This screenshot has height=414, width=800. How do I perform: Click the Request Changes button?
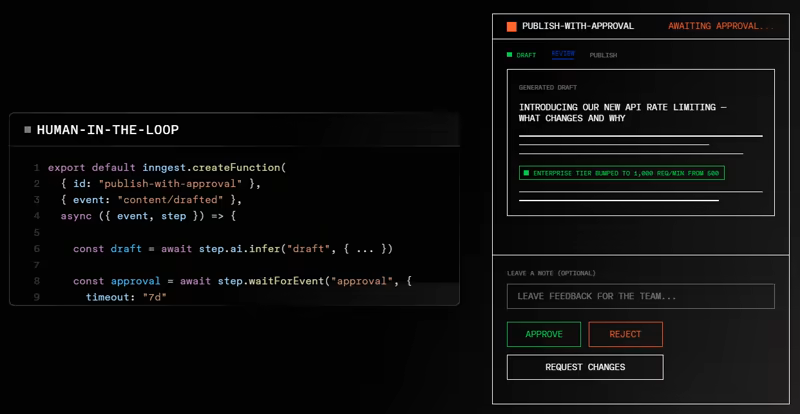585,367
